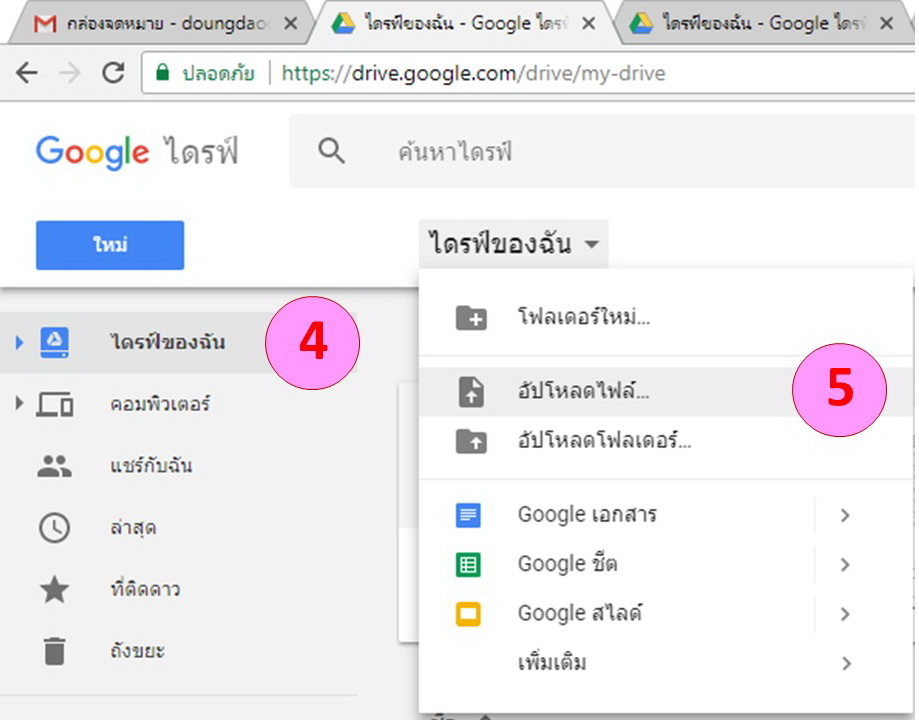Select Google เอกสาร menu entry
This screenshot has height=720, width=919.
point(666,515)
